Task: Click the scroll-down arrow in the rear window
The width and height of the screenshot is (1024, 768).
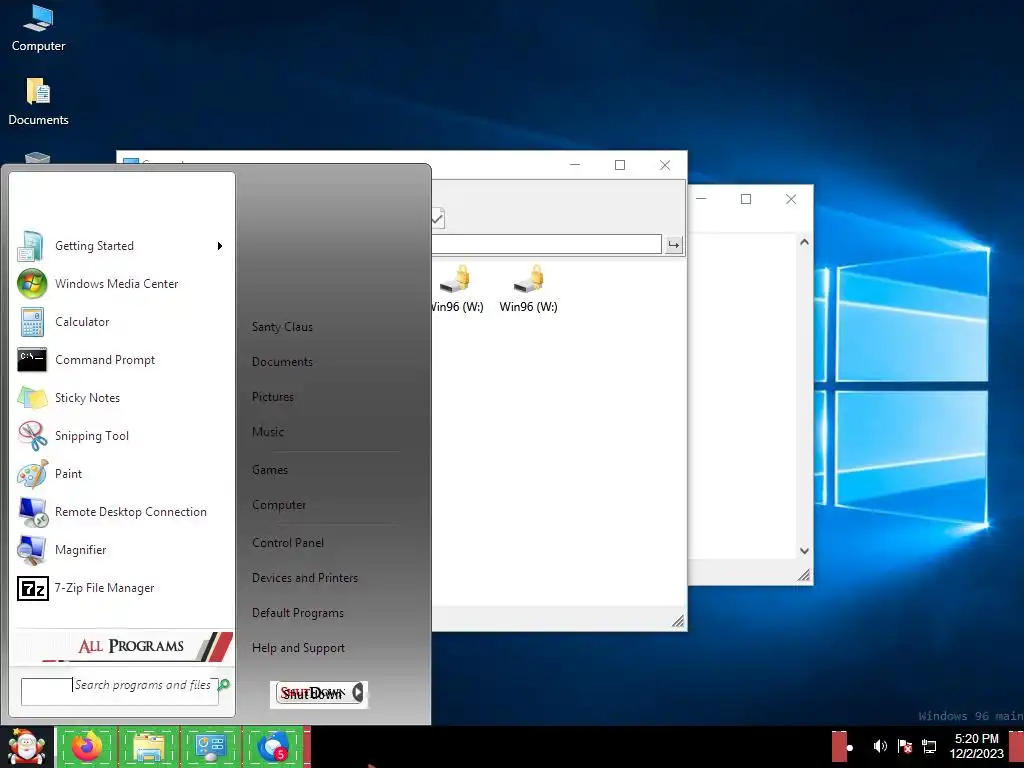Action: point(805,551)
